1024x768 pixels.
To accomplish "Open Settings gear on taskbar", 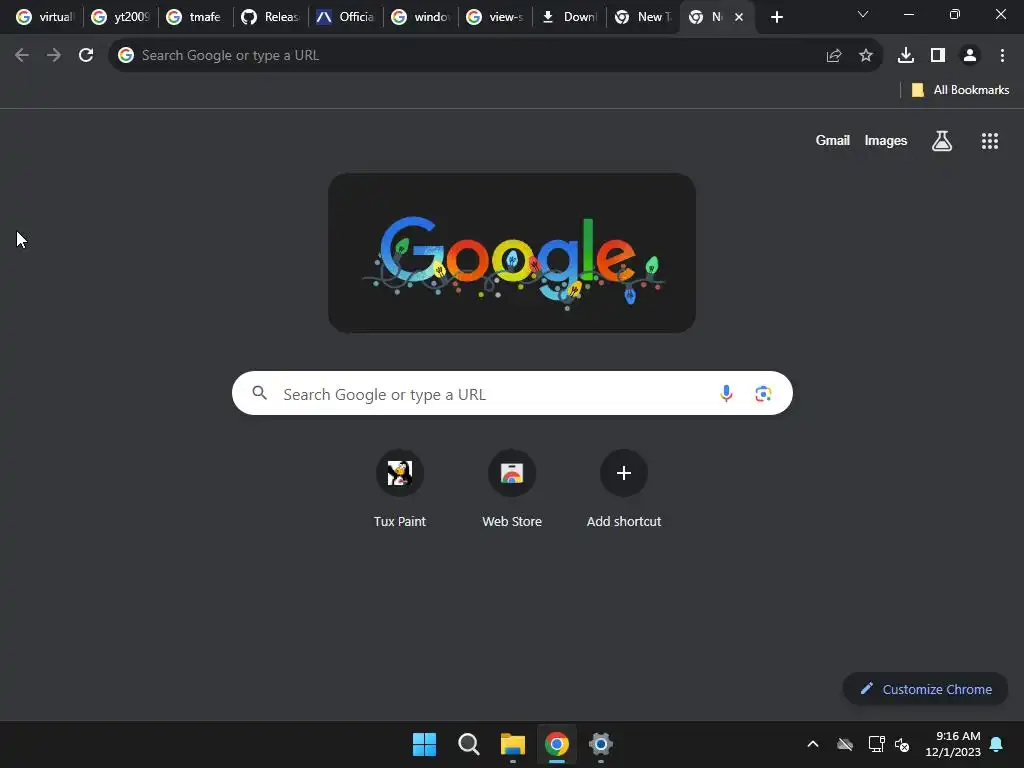I will point(601,744).
